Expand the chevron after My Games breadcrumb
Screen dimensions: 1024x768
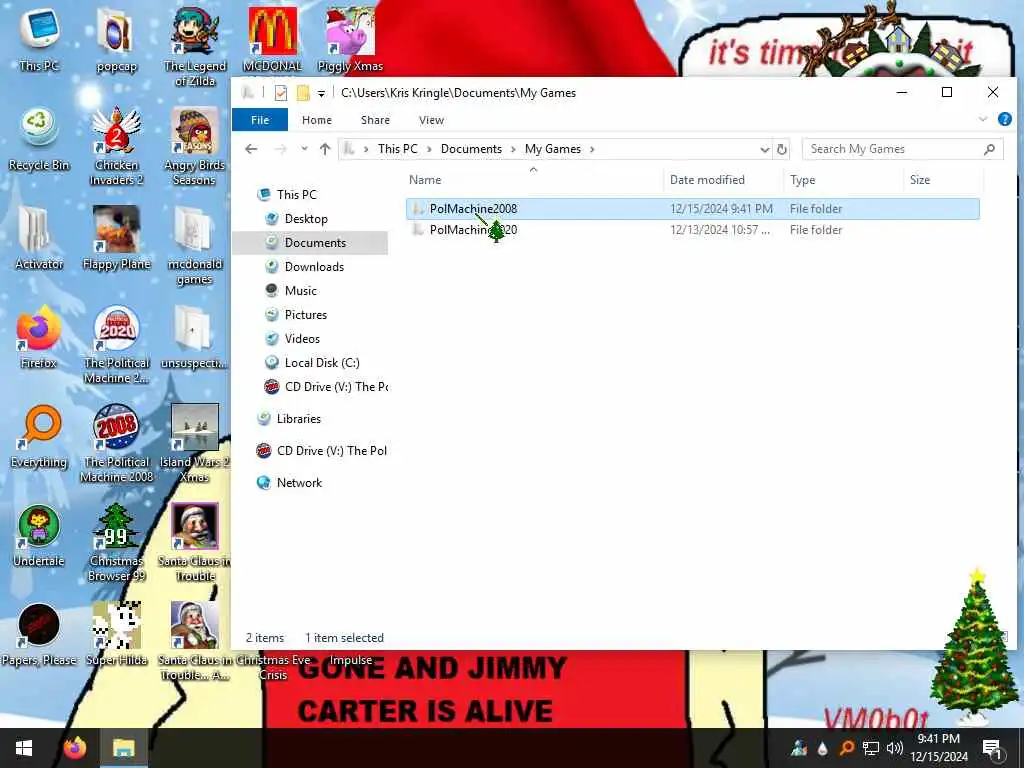click(x=592, y=150)
